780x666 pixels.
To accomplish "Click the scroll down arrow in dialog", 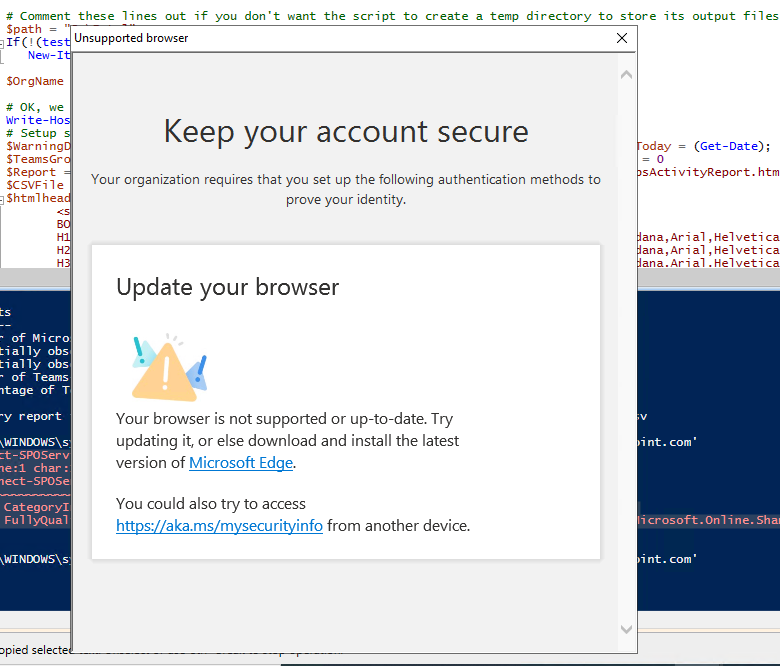I will [x=626, y=629].
